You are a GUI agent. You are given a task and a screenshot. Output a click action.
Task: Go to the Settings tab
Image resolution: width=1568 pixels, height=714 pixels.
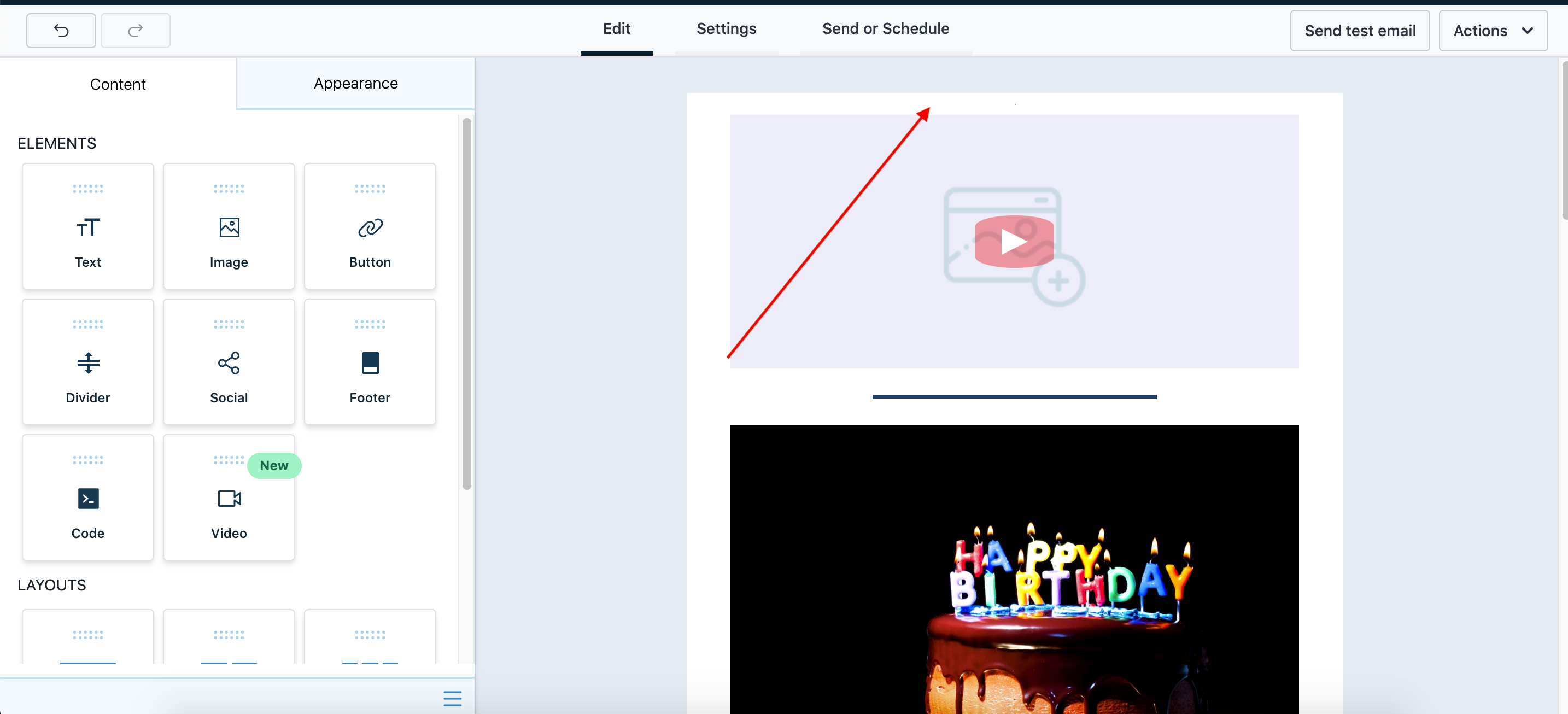(726, 28)
